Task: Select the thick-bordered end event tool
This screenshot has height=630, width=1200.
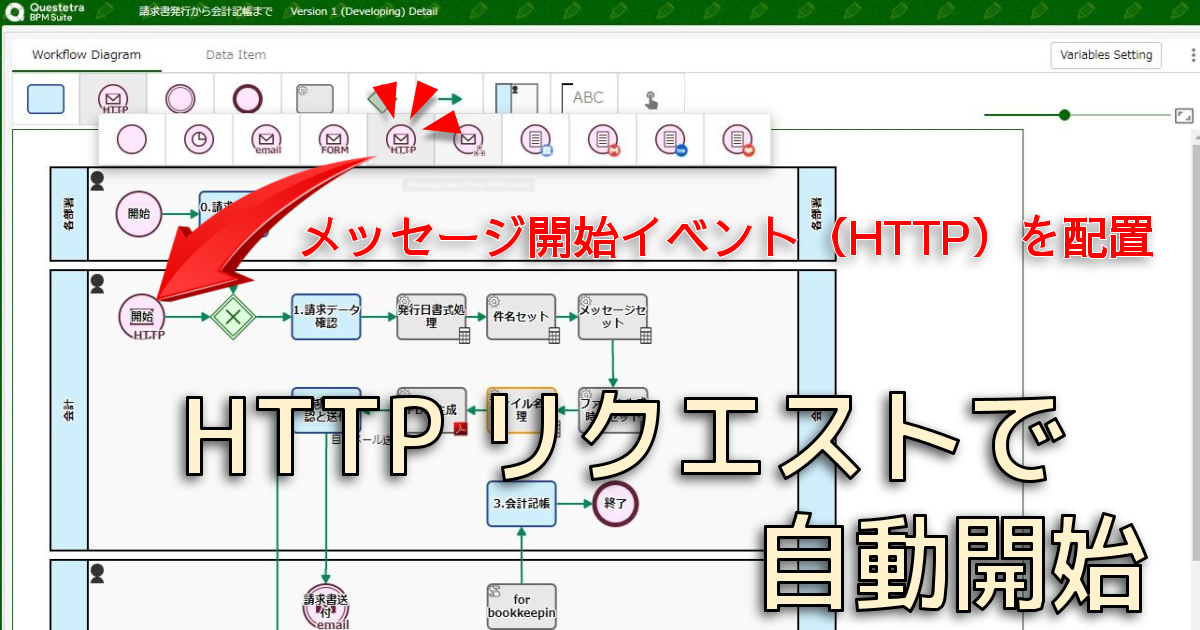Action: tap(247, 99)
